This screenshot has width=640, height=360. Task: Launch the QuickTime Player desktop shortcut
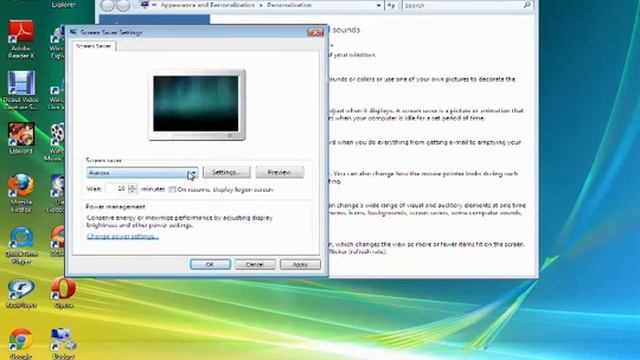[21, 245]
